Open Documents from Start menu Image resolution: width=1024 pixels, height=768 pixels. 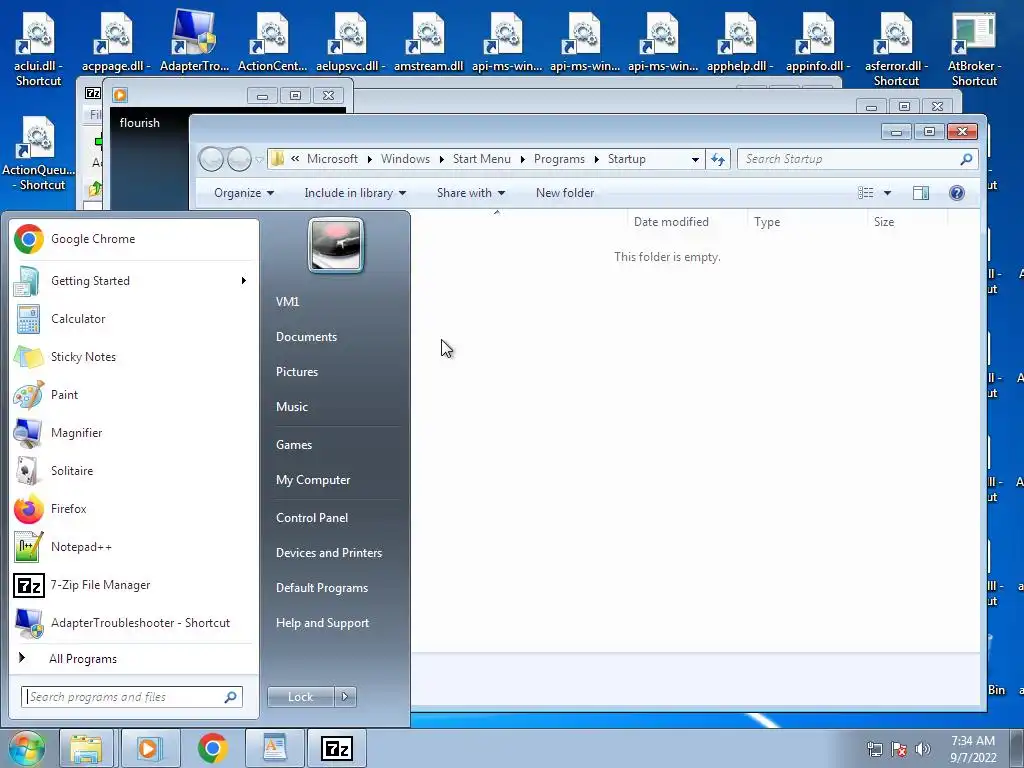306,337
